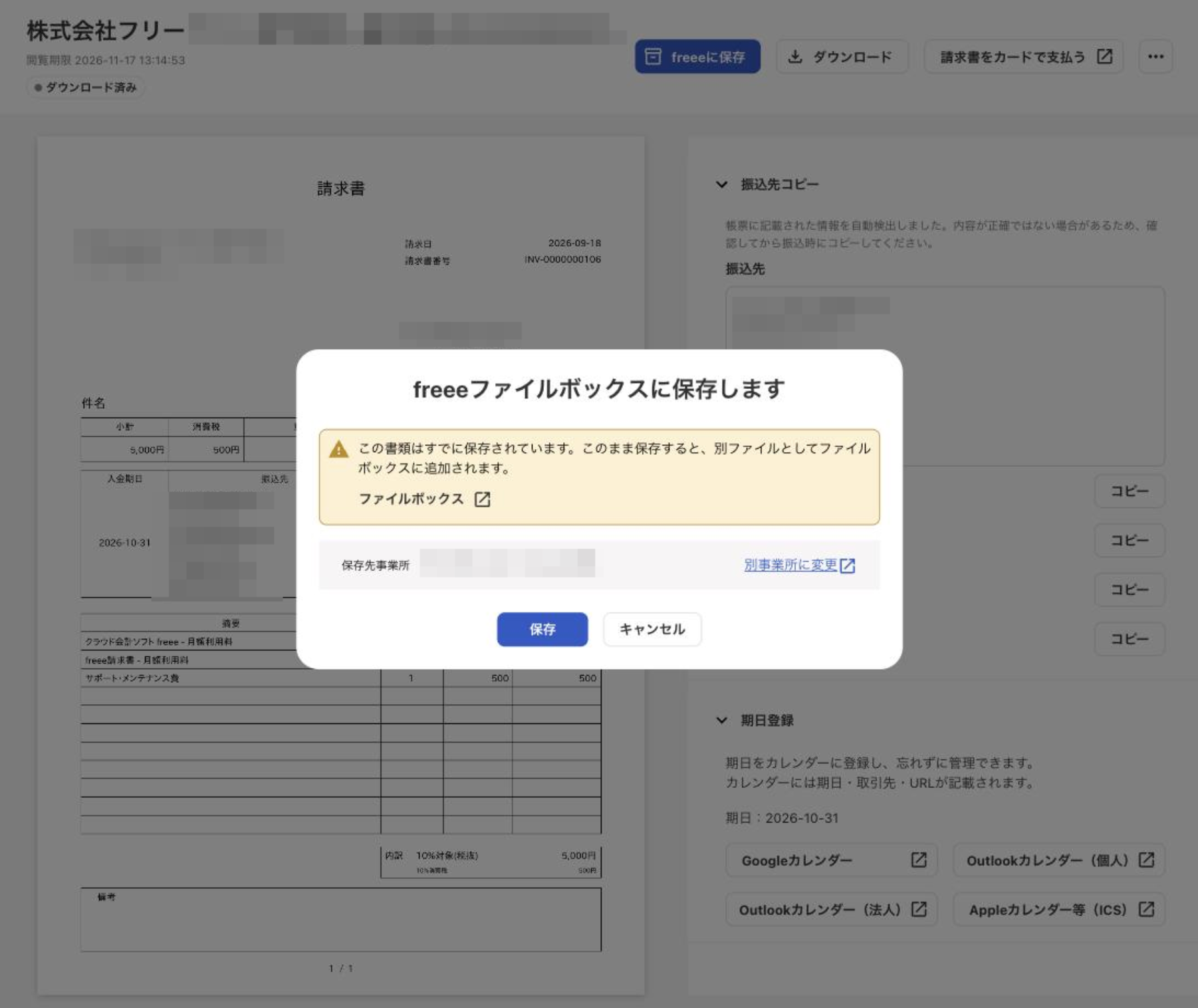Click the archive box icon on freeeに保存
Screen dimensions: 1198x1008
654,57
